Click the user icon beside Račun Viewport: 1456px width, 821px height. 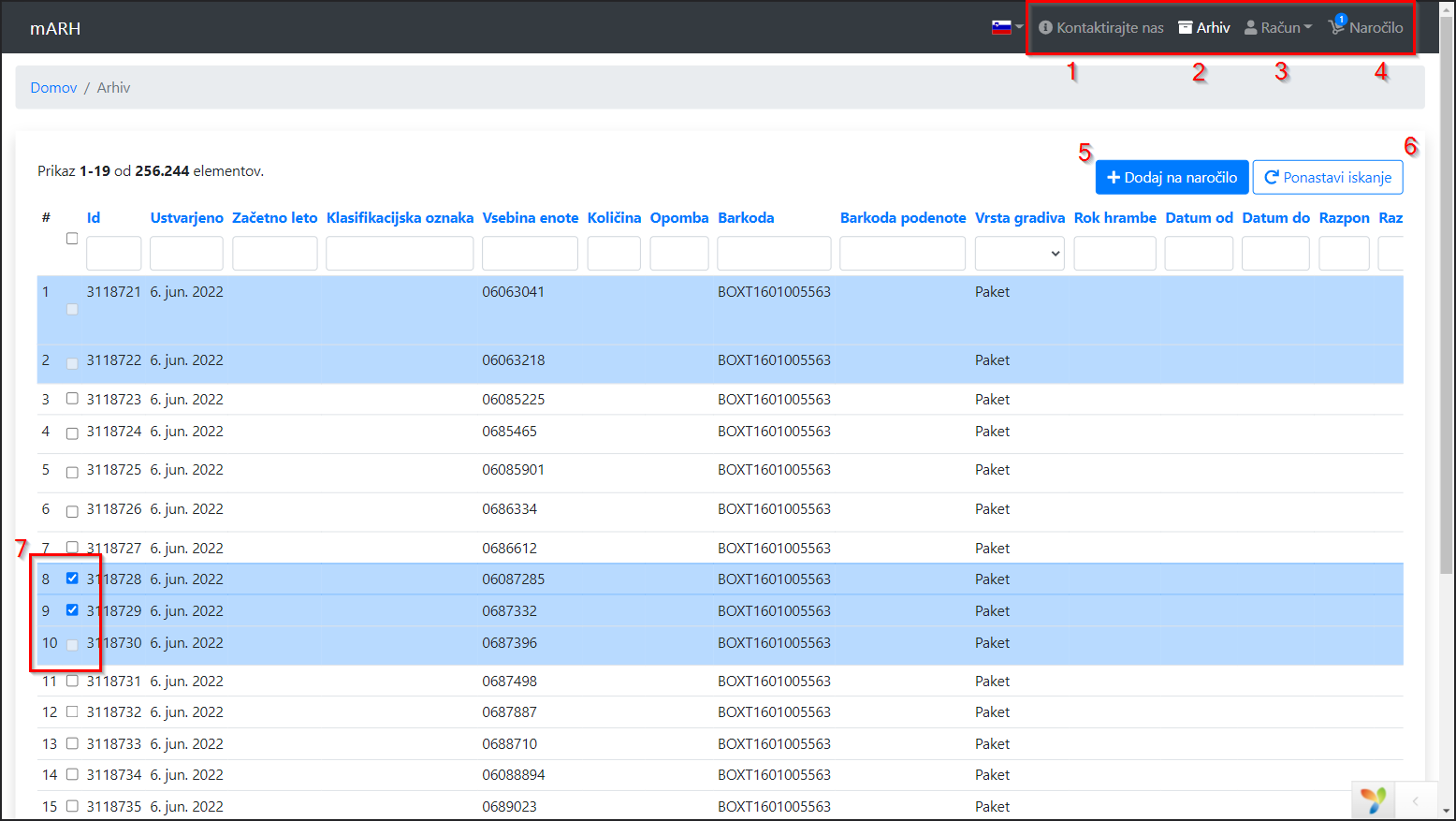click(x=1250, y=28)
